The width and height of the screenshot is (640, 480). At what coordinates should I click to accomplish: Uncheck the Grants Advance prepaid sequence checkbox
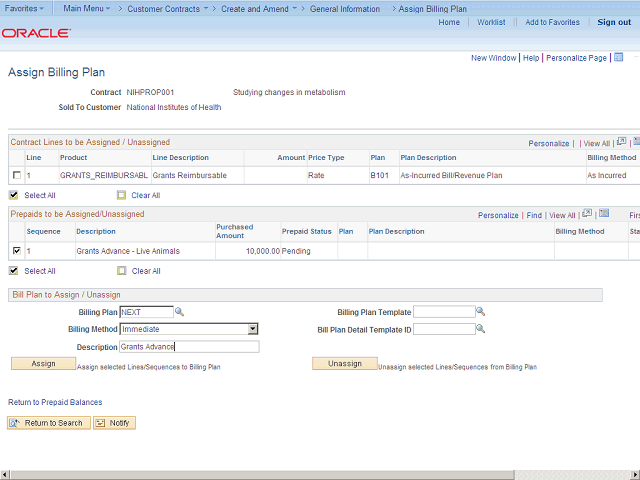coord(15,251)
